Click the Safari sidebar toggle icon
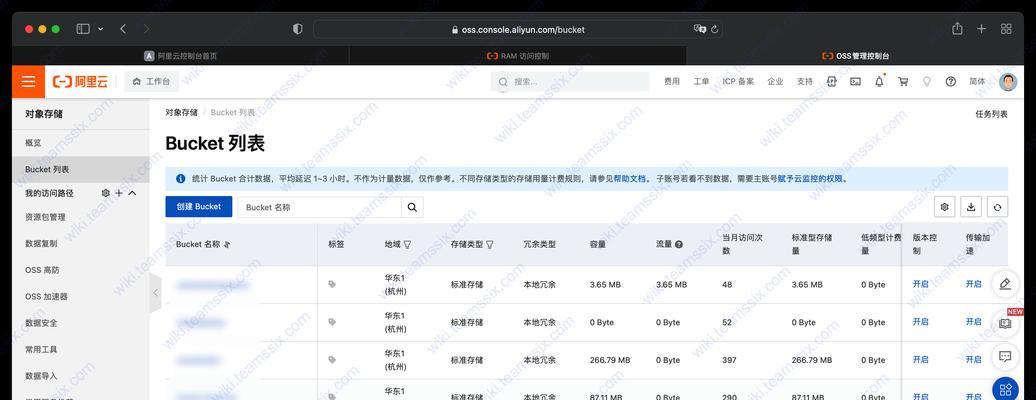This screenshot has height=400, width=1036. (83, 29)
